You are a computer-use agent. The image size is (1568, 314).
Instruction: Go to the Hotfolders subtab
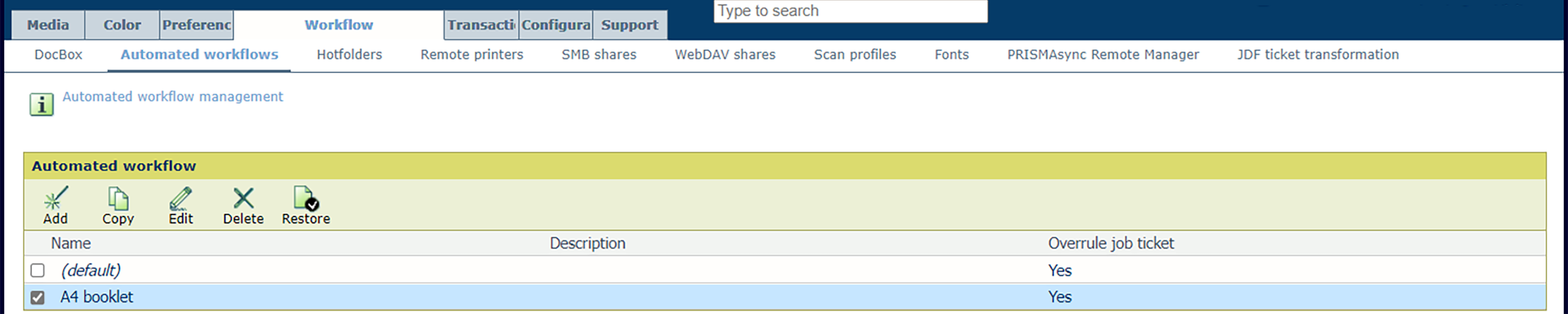pyautogui.click(x=349, y=55)
